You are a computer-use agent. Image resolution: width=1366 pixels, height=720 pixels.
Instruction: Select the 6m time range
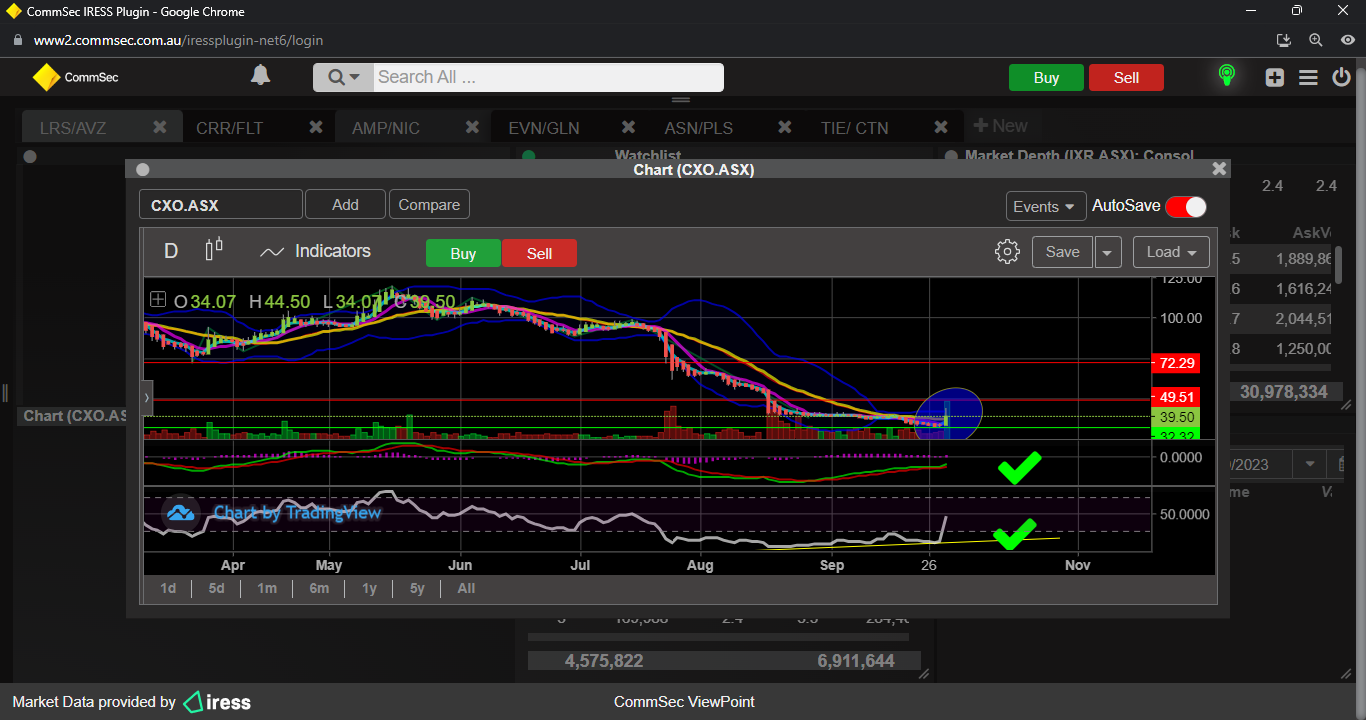319,588
